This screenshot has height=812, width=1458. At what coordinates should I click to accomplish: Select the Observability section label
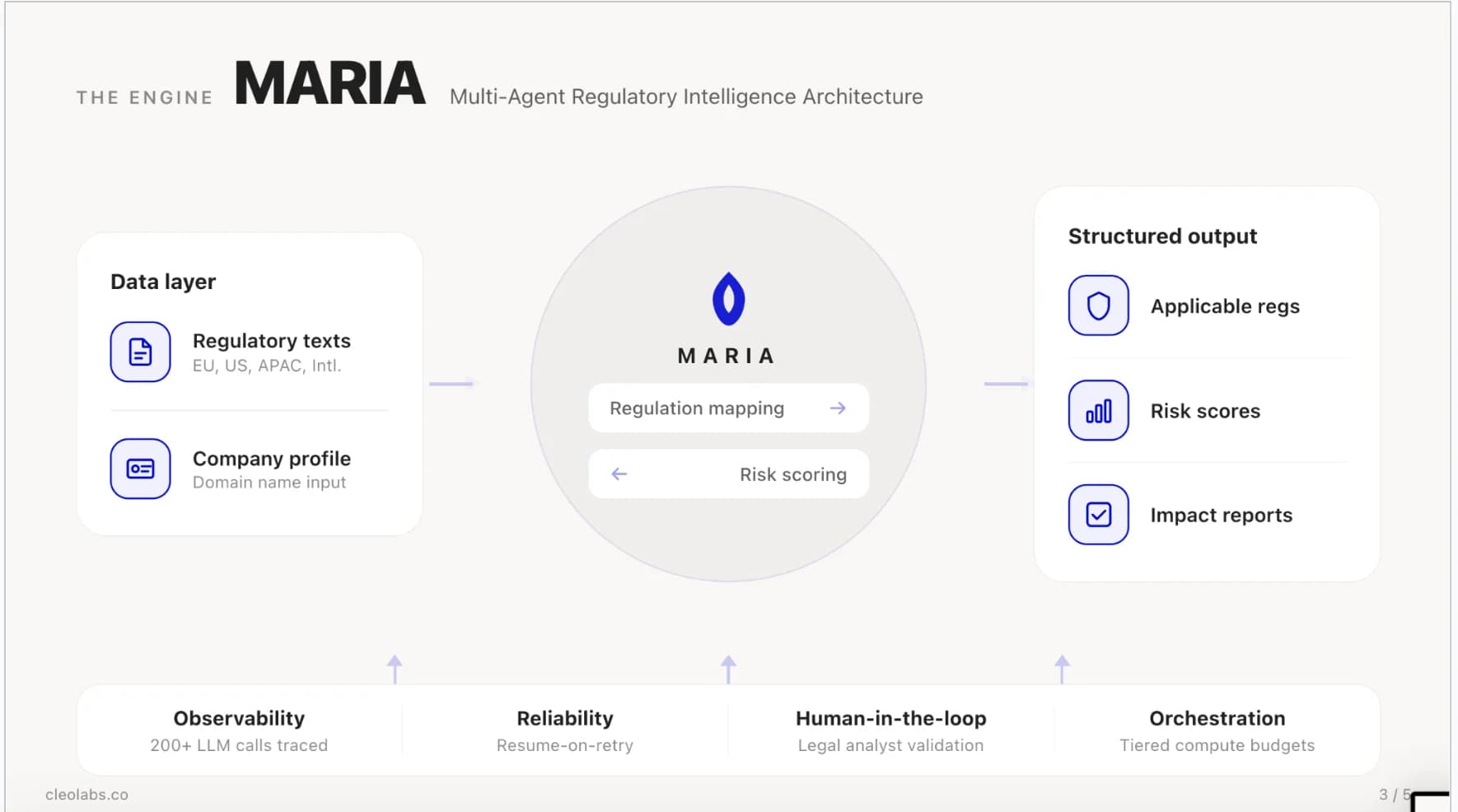[x=239, y=718]
